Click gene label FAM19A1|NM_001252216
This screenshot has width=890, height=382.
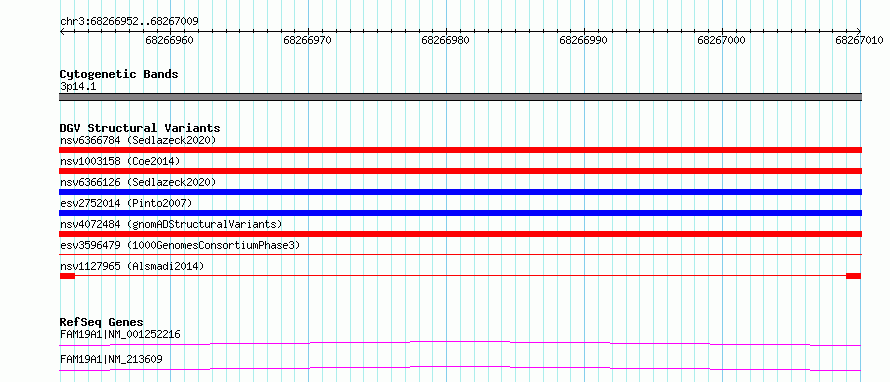click(x=120, y=334)
